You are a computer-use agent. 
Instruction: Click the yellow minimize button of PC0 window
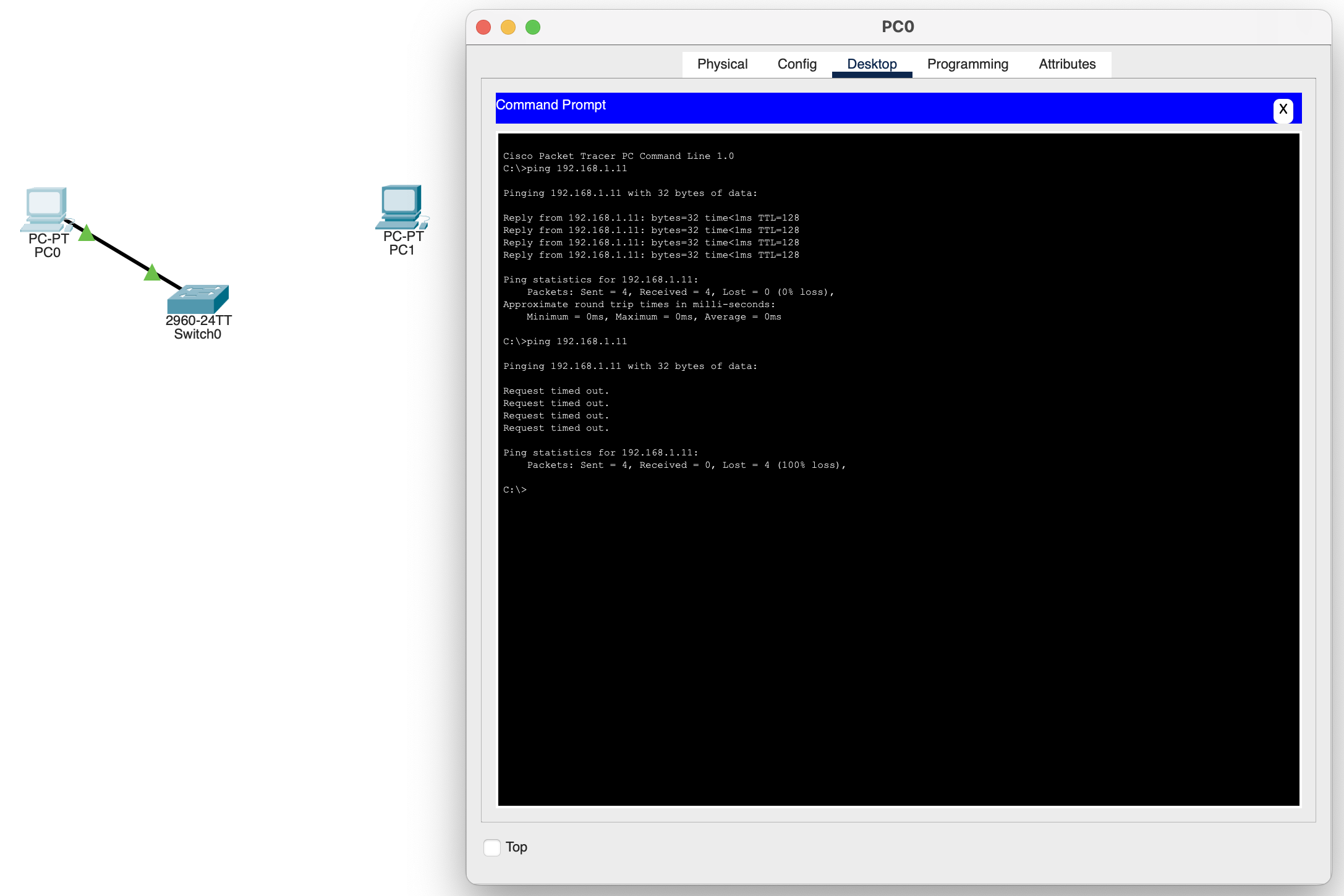[x=508, y=27]
